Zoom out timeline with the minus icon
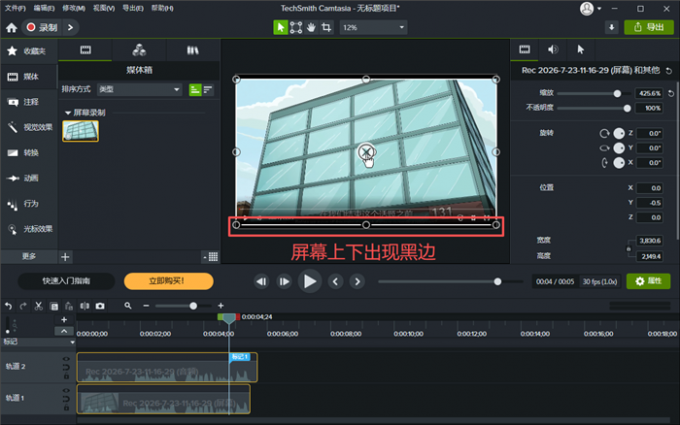This screenshot has width=680, height=425. (x=146, y=306)
